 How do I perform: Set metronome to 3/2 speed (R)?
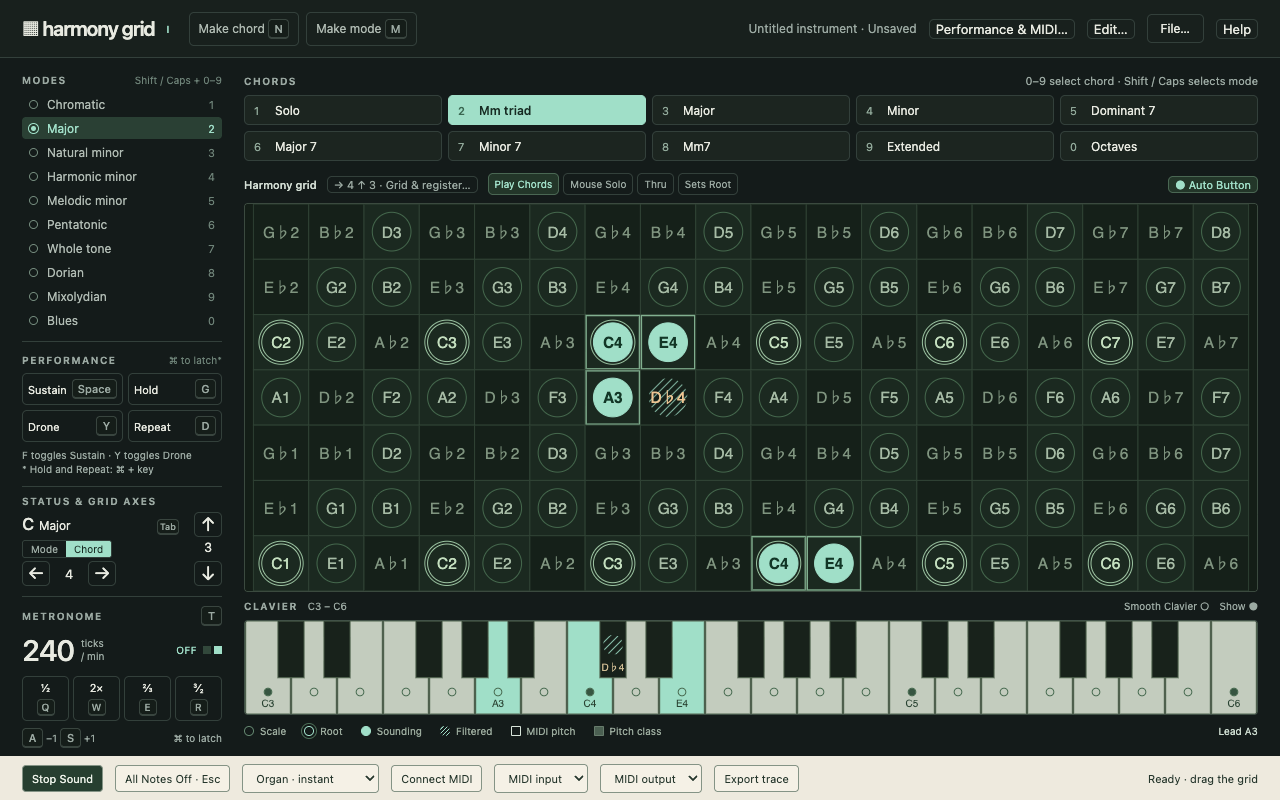click(198, 698)
